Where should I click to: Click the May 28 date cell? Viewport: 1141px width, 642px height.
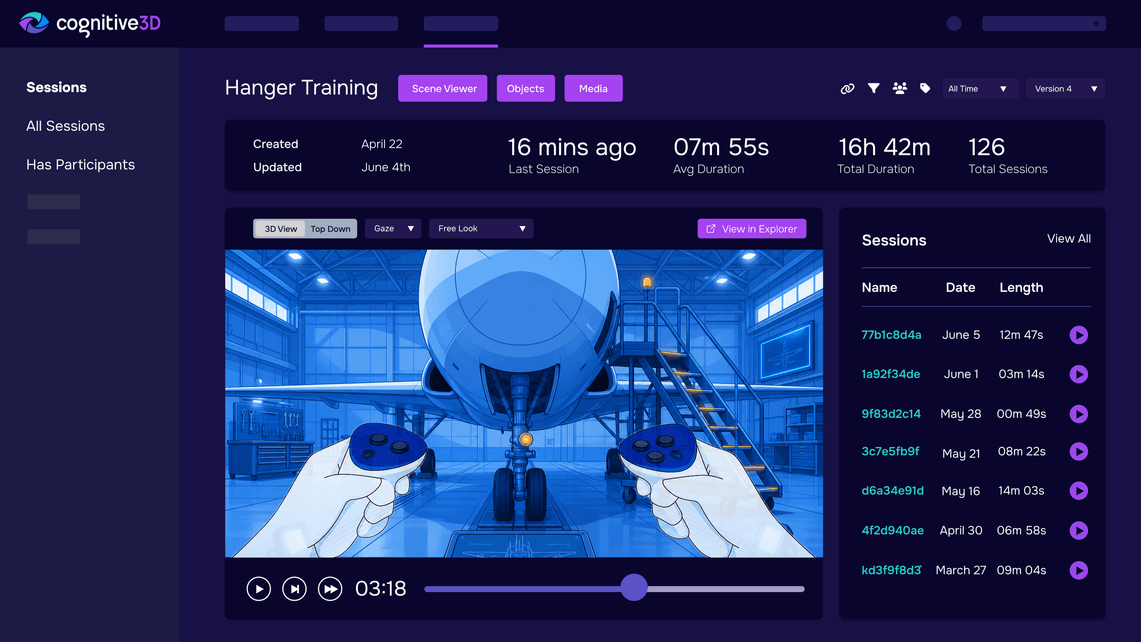pos(961,413)
